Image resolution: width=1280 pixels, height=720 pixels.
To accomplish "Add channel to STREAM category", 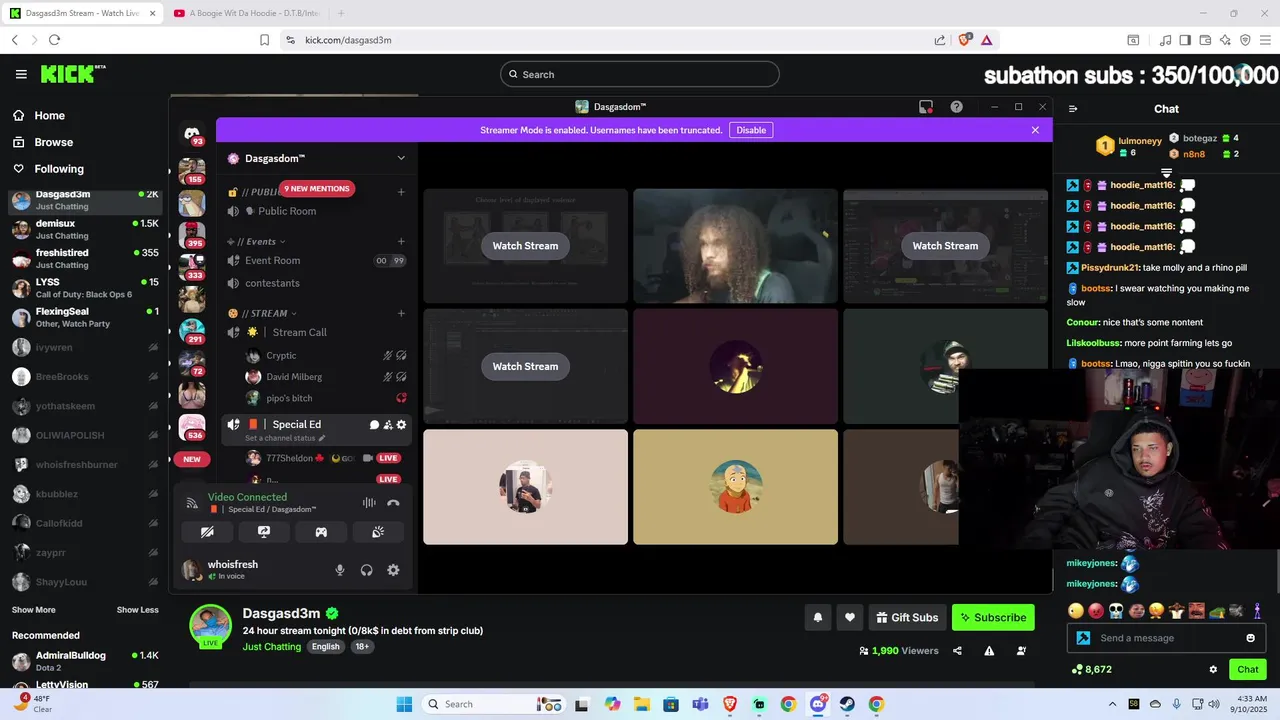I will [x=401, y=313].
